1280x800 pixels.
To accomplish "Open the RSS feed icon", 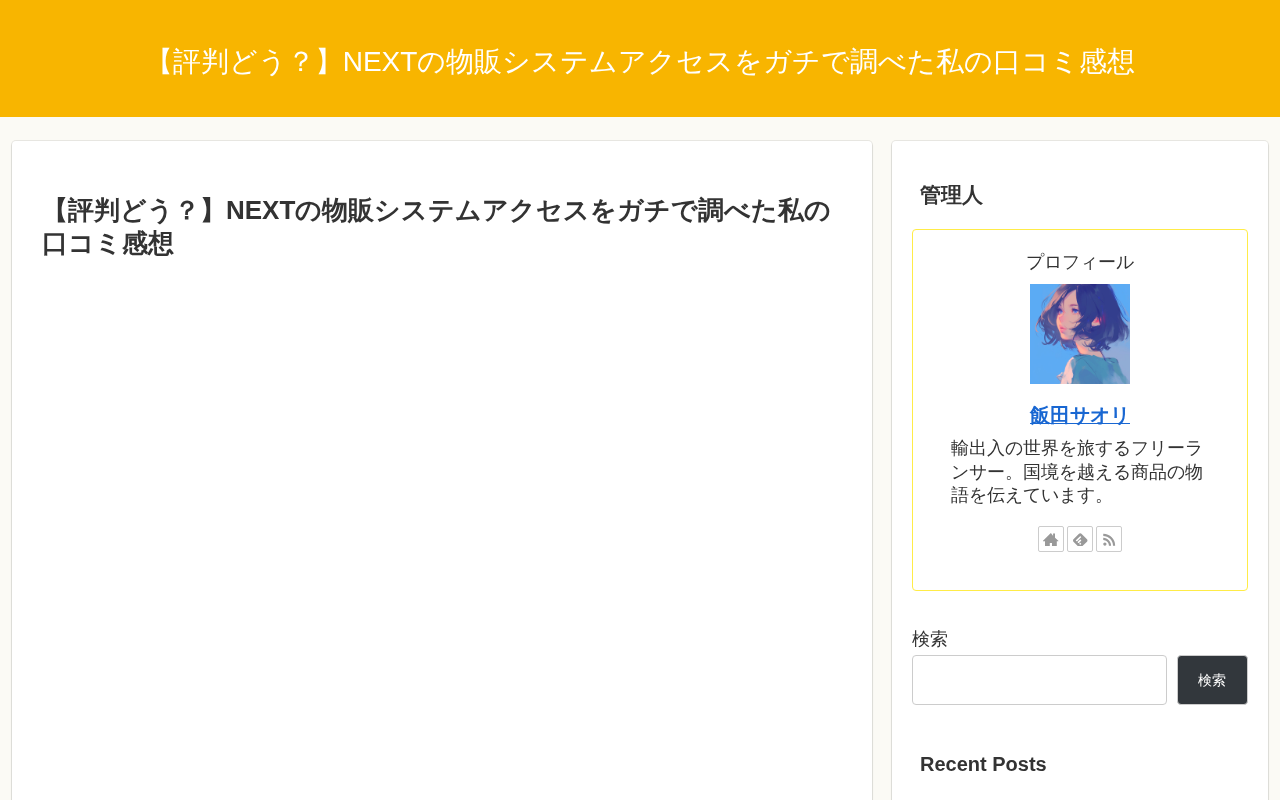I will point(1109,539).
